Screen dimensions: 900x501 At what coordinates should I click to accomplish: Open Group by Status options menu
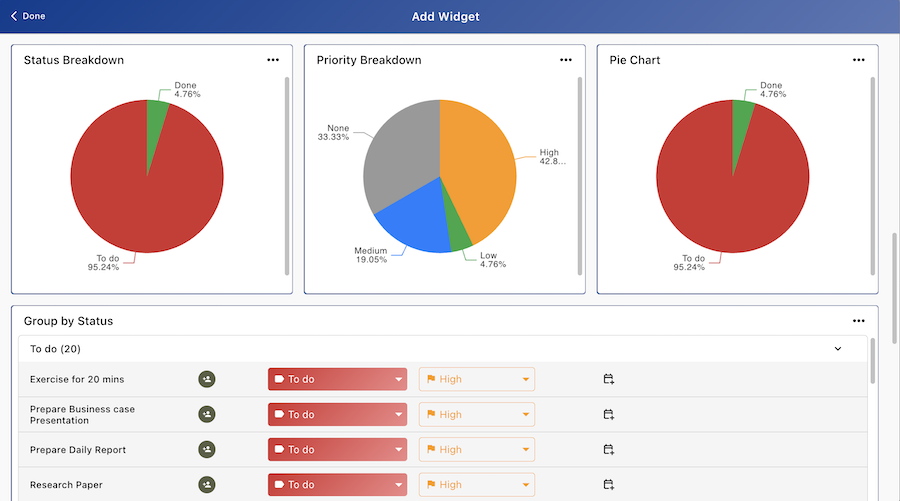(858, 321)
